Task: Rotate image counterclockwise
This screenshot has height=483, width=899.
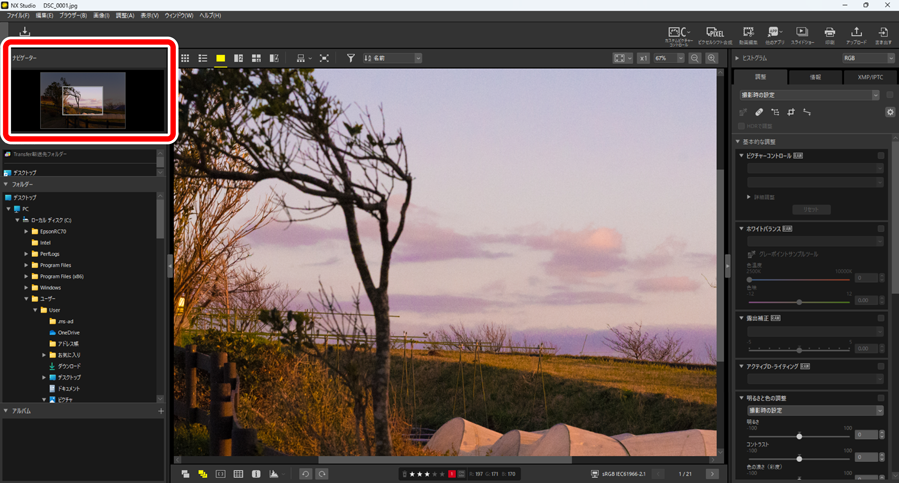Action: pyautogui.click(x=306, y=474)
